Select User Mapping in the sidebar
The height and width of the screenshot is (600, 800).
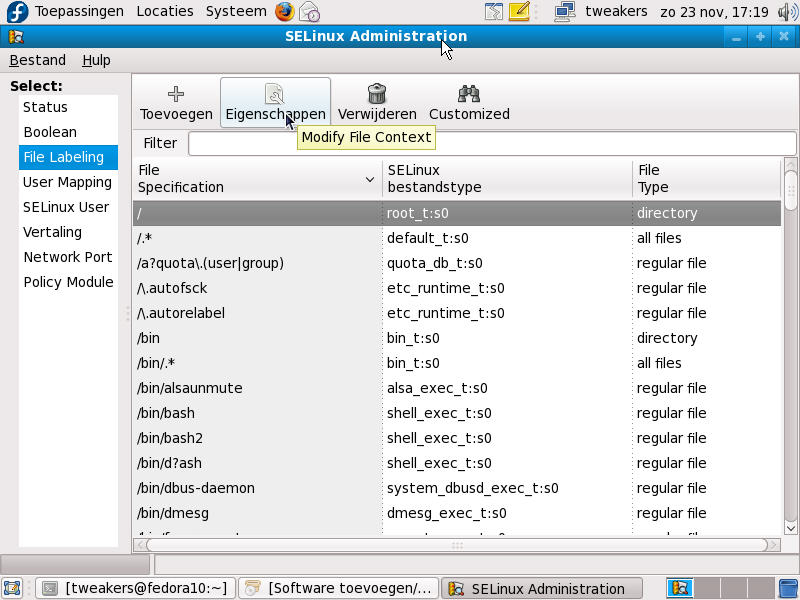pyautogui.click(x=68, y=182)
